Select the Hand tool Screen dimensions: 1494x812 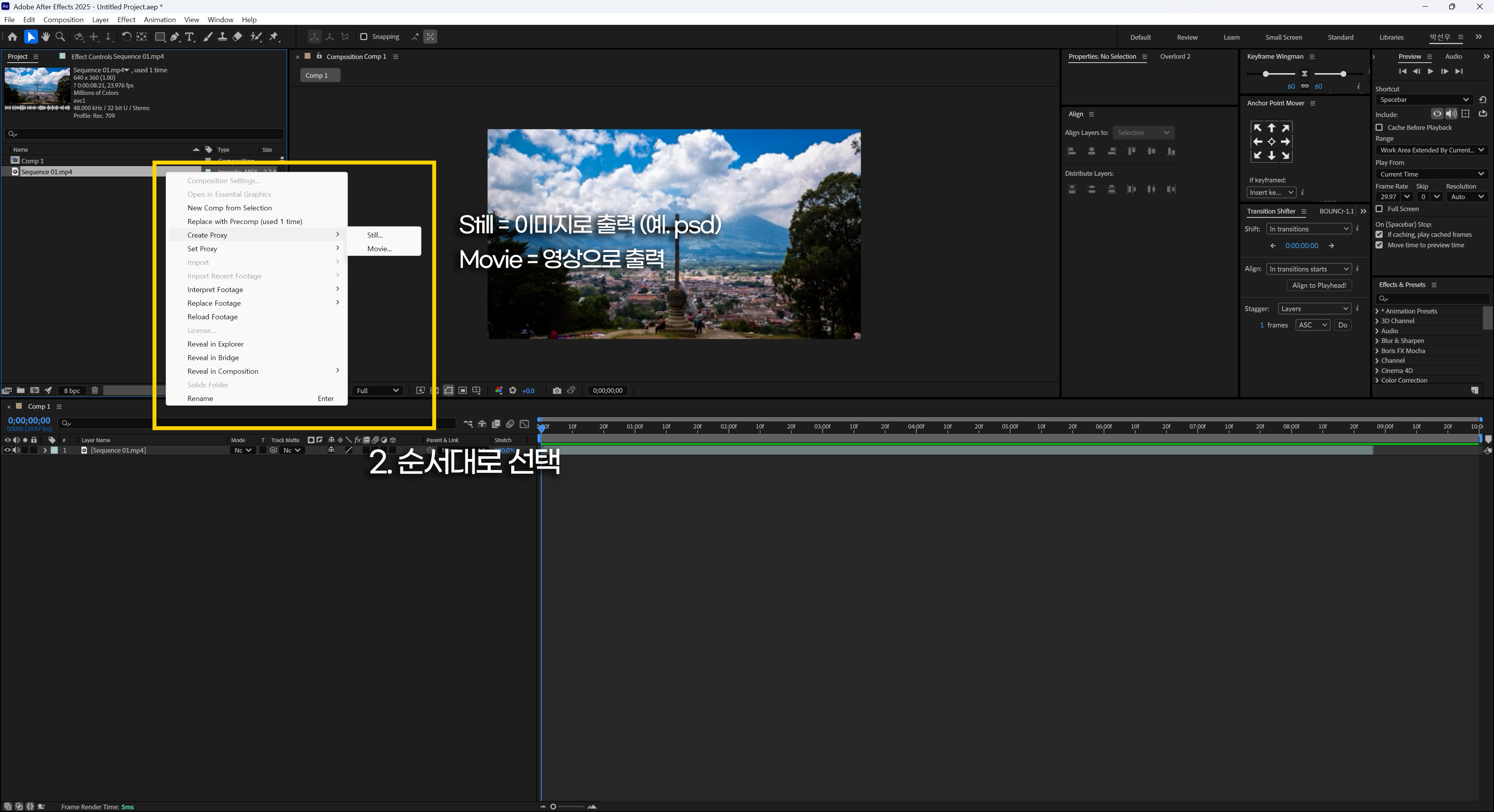tap(46, 37)
